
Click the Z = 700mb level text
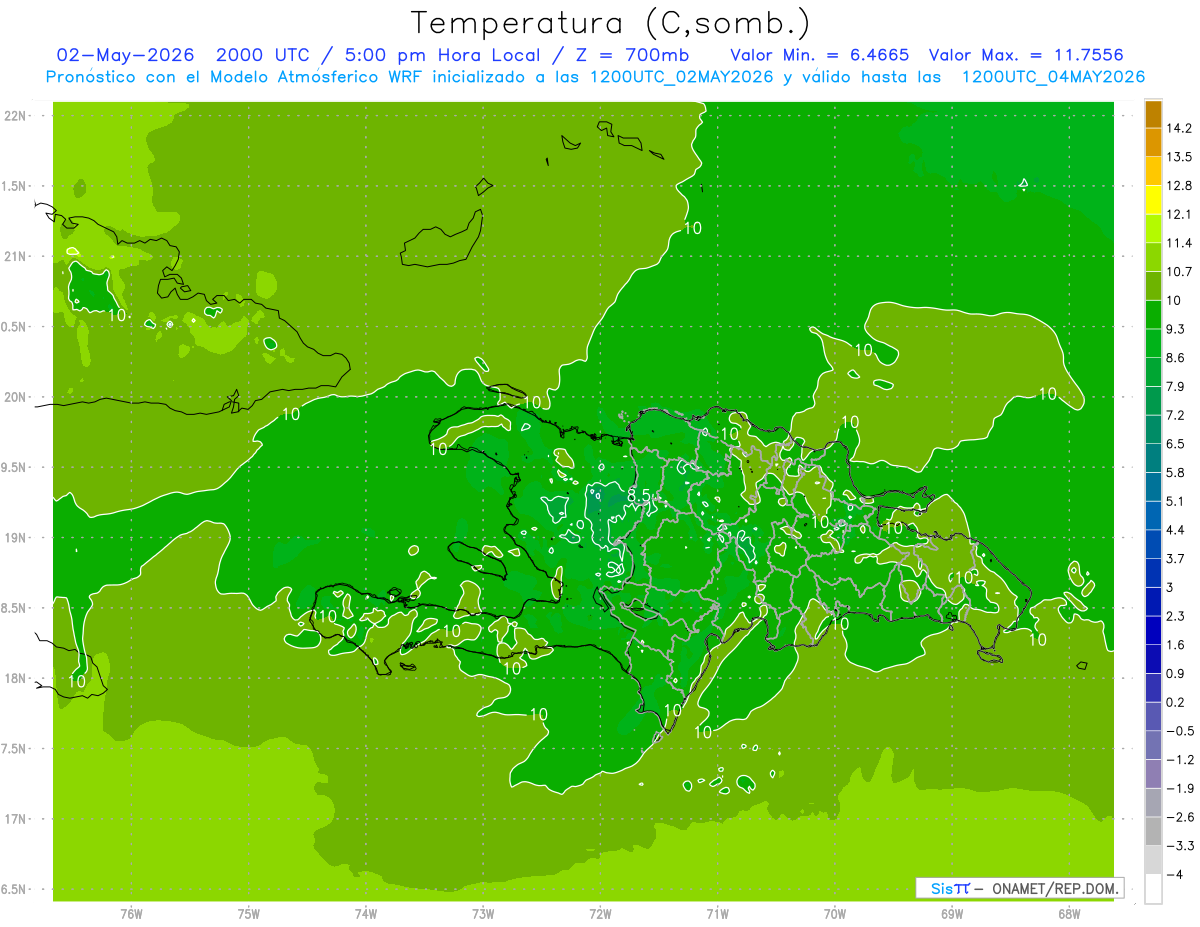[627, 55]
